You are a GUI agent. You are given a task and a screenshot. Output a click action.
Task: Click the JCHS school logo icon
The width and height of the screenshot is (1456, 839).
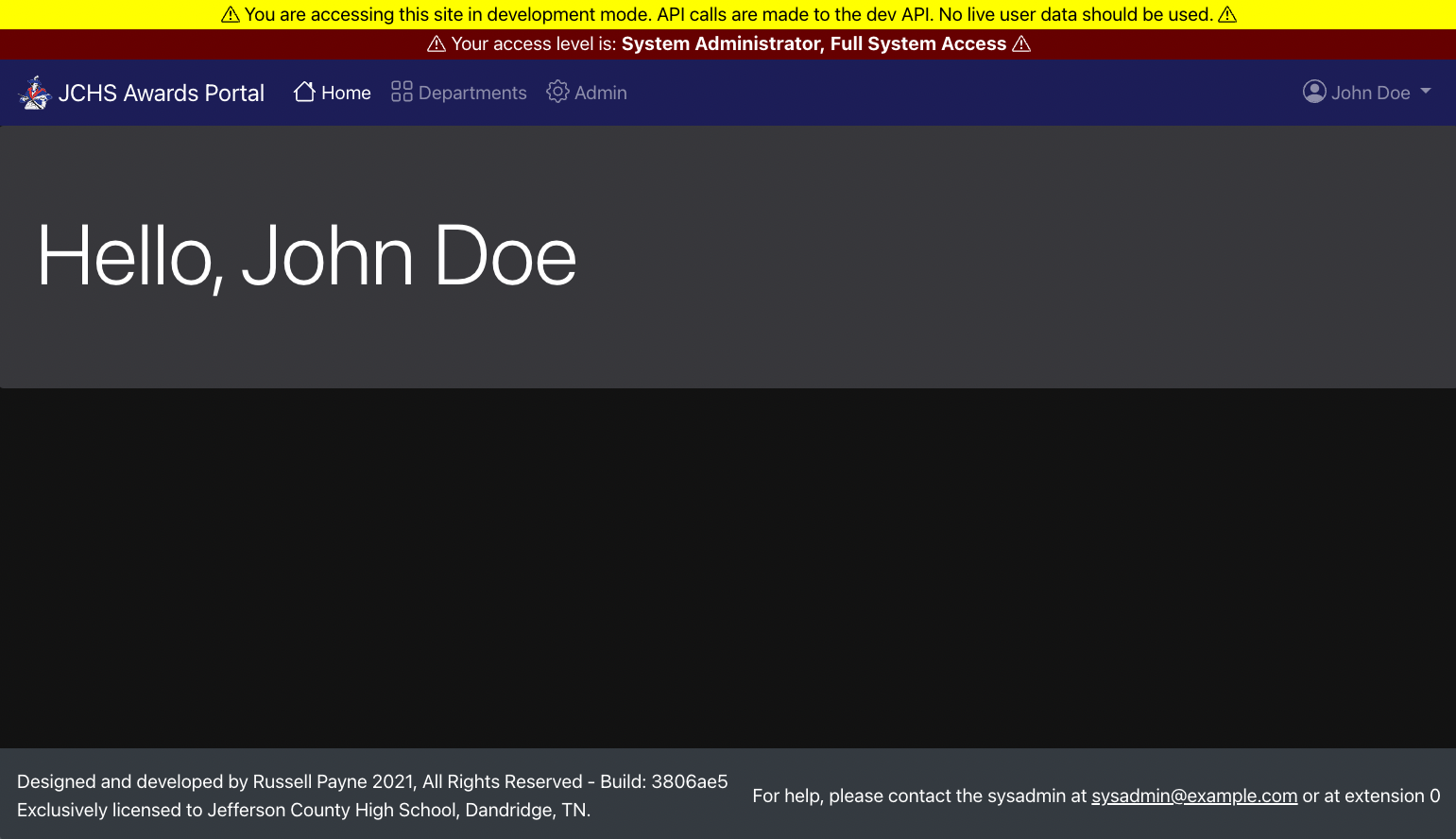35,93
